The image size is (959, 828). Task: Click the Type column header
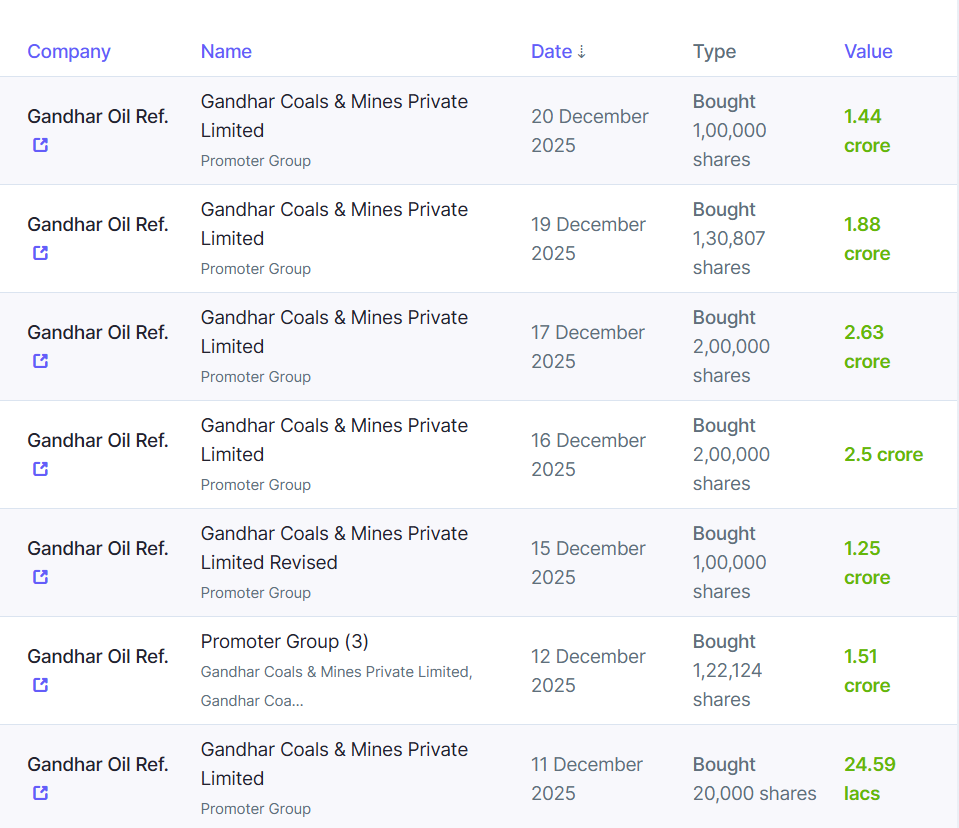point(714,52)
